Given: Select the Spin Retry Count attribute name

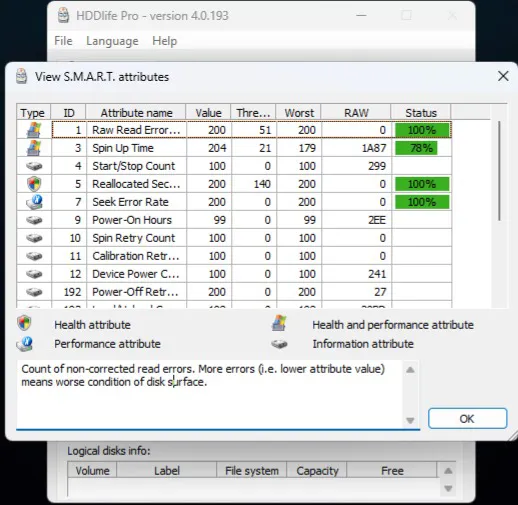Looking at the screenshot, I should (x=133, y=238).
